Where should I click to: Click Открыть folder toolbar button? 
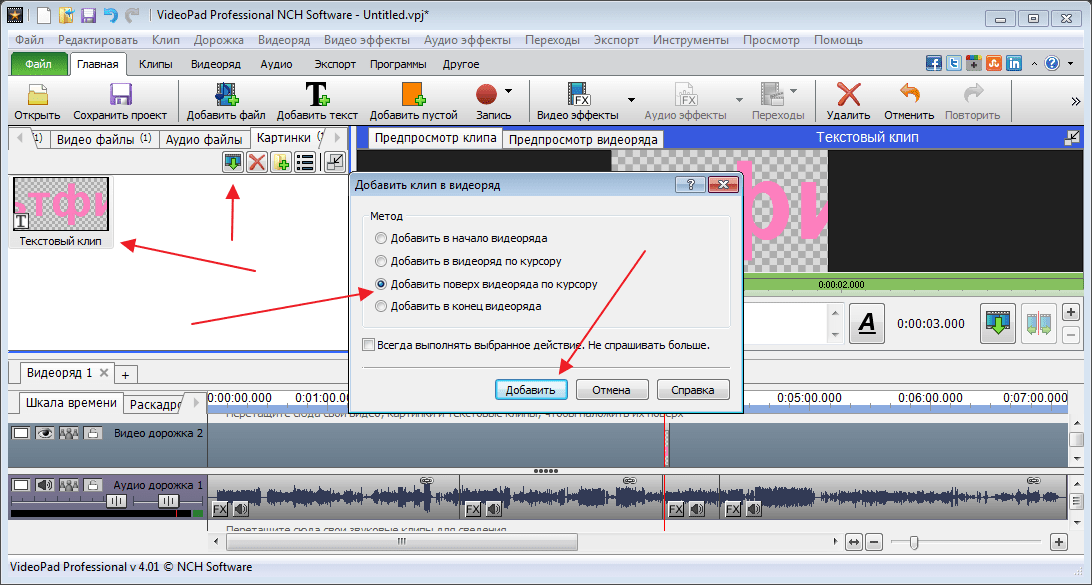tap(37, 102)
